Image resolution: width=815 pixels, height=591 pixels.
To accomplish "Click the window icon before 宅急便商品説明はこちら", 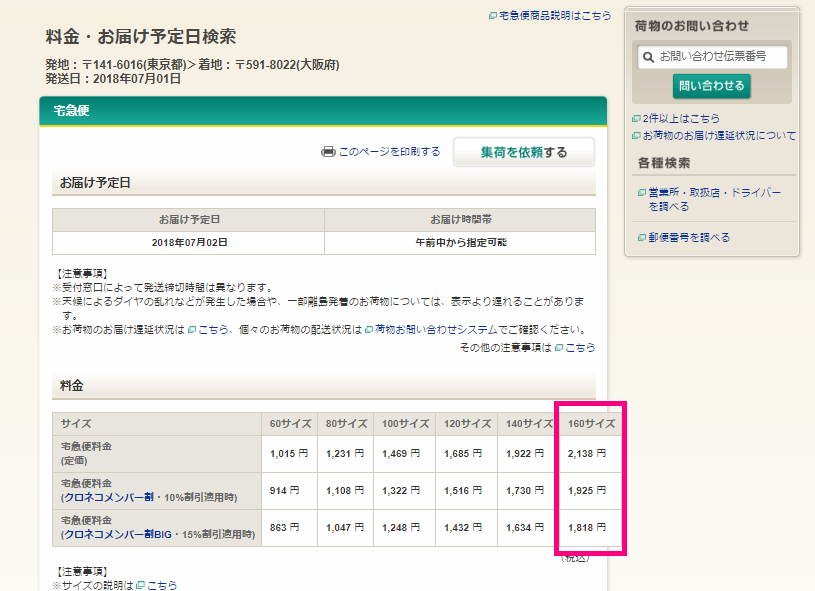I will click(x=492, y=16).
